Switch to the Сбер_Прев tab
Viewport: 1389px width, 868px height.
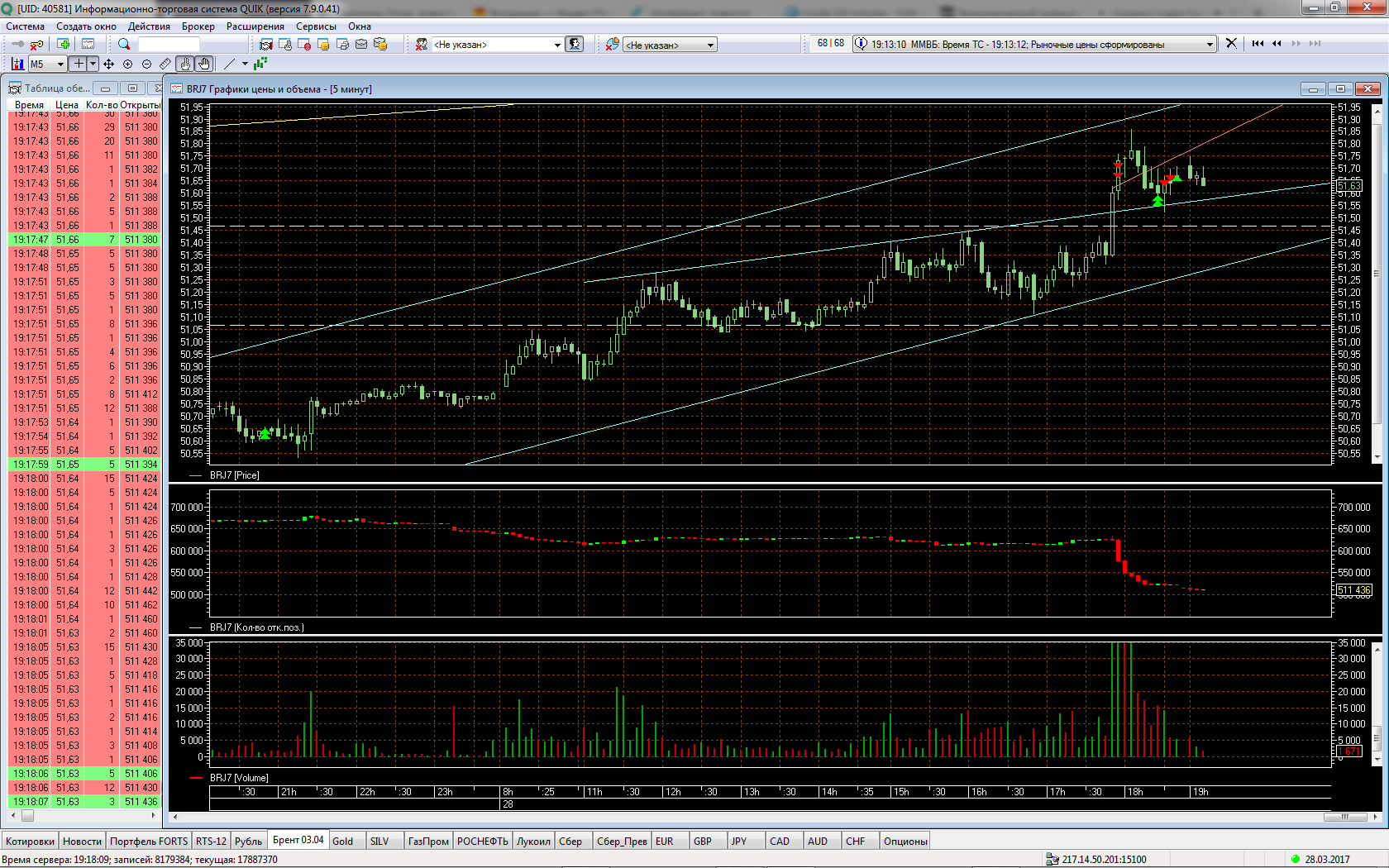pyautogui.click(x=623, y=841)
